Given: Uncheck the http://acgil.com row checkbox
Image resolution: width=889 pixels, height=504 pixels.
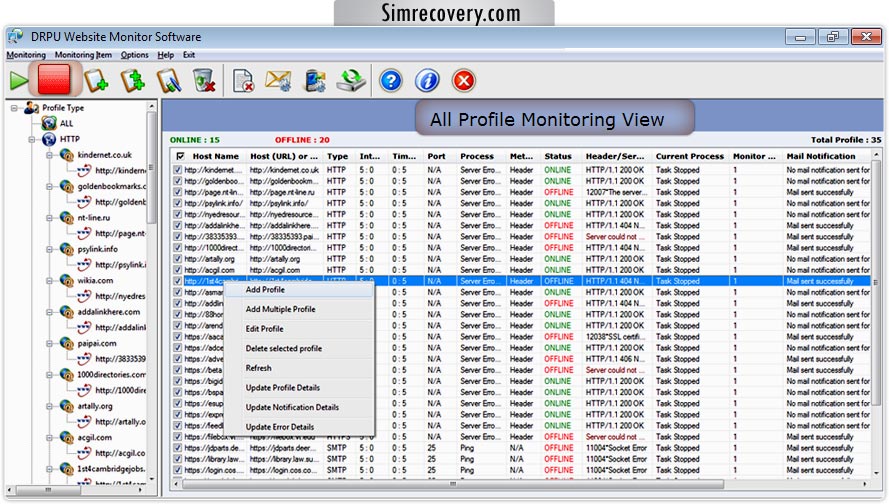Looking at the screenshot, I should click(178, 270).
